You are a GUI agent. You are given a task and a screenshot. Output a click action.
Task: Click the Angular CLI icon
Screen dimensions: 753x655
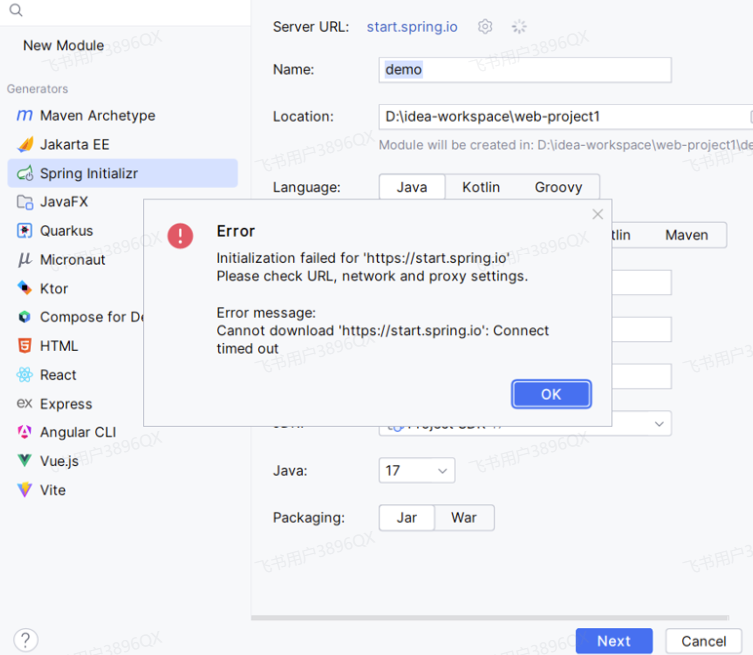tap(24, 432)
